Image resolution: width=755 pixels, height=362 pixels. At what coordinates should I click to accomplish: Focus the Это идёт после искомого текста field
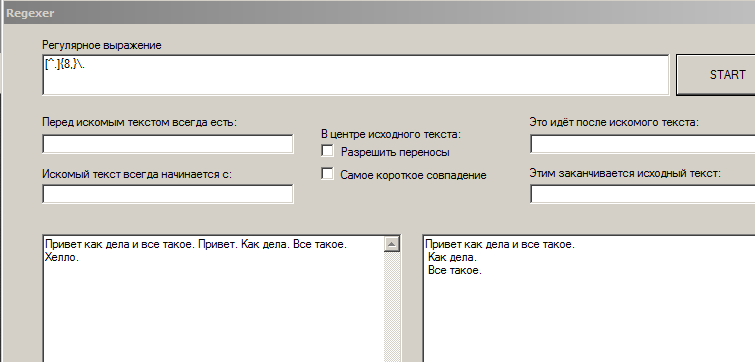click(x=642, y=144)
